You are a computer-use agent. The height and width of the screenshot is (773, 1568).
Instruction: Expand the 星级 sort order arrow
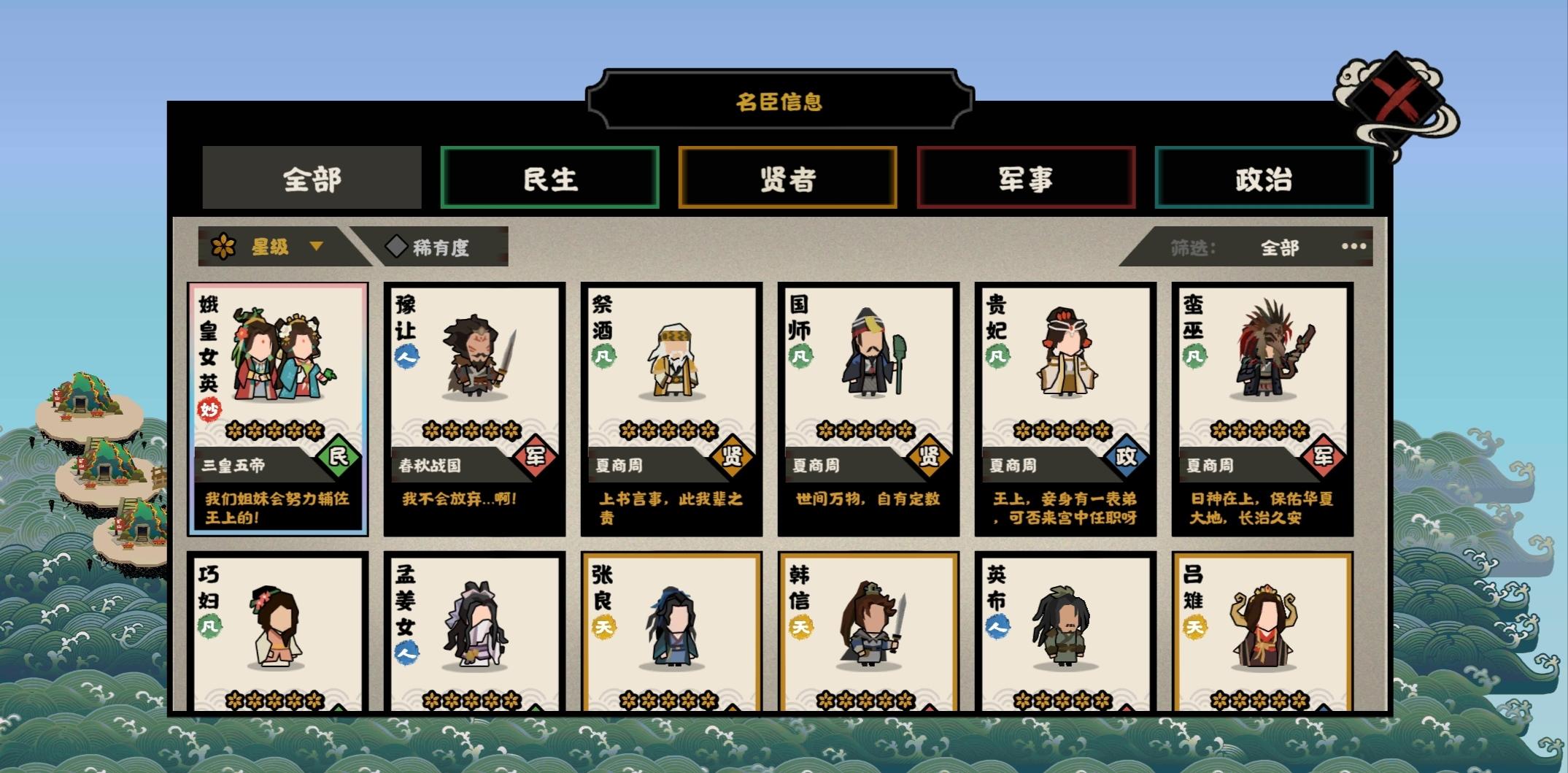316,247
